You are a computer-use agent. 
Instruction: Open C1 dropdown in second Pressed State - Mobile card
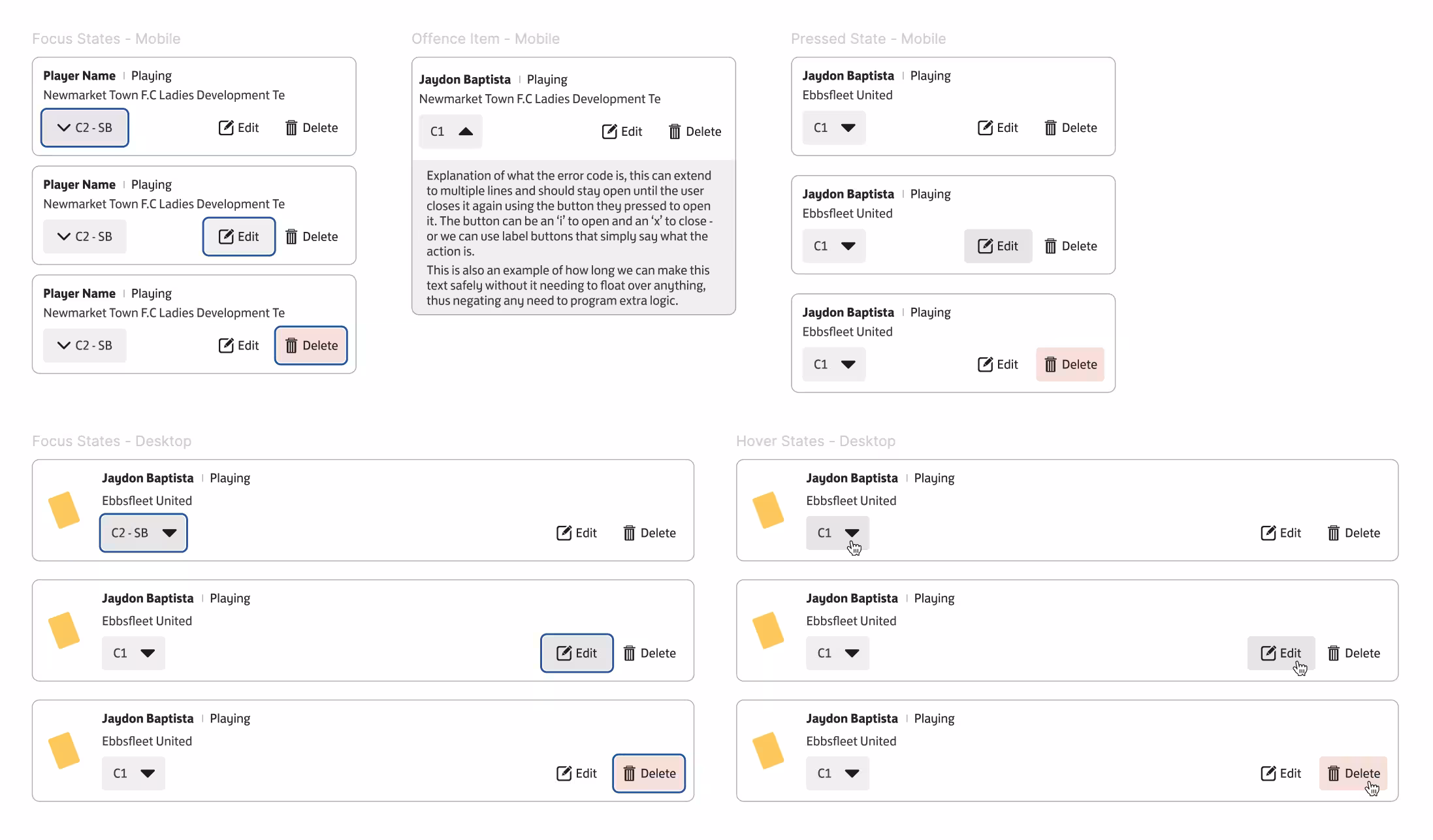click(x=834, y=246)
